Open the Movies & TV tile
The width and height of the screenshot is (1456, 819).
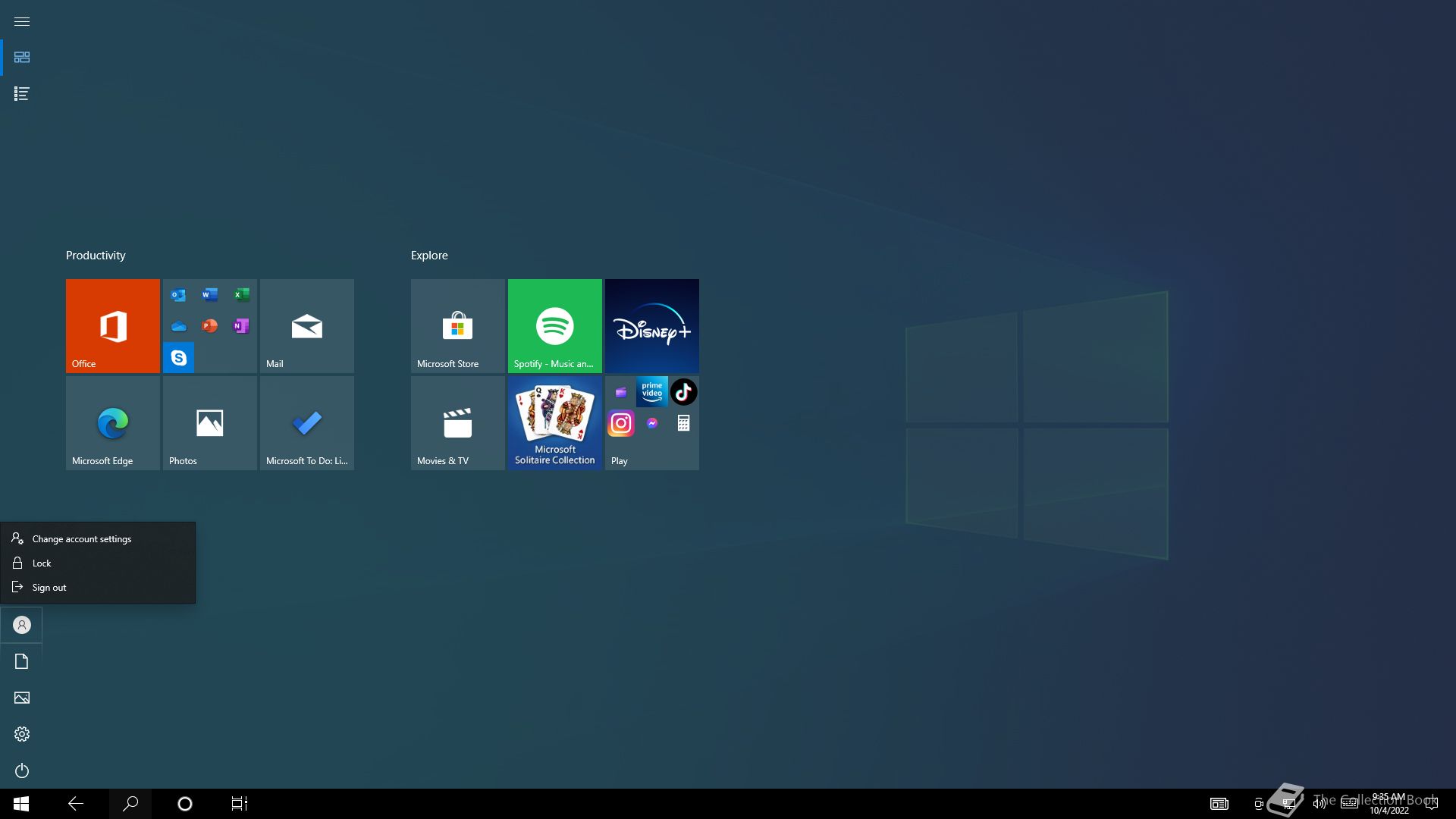point(458,423)
